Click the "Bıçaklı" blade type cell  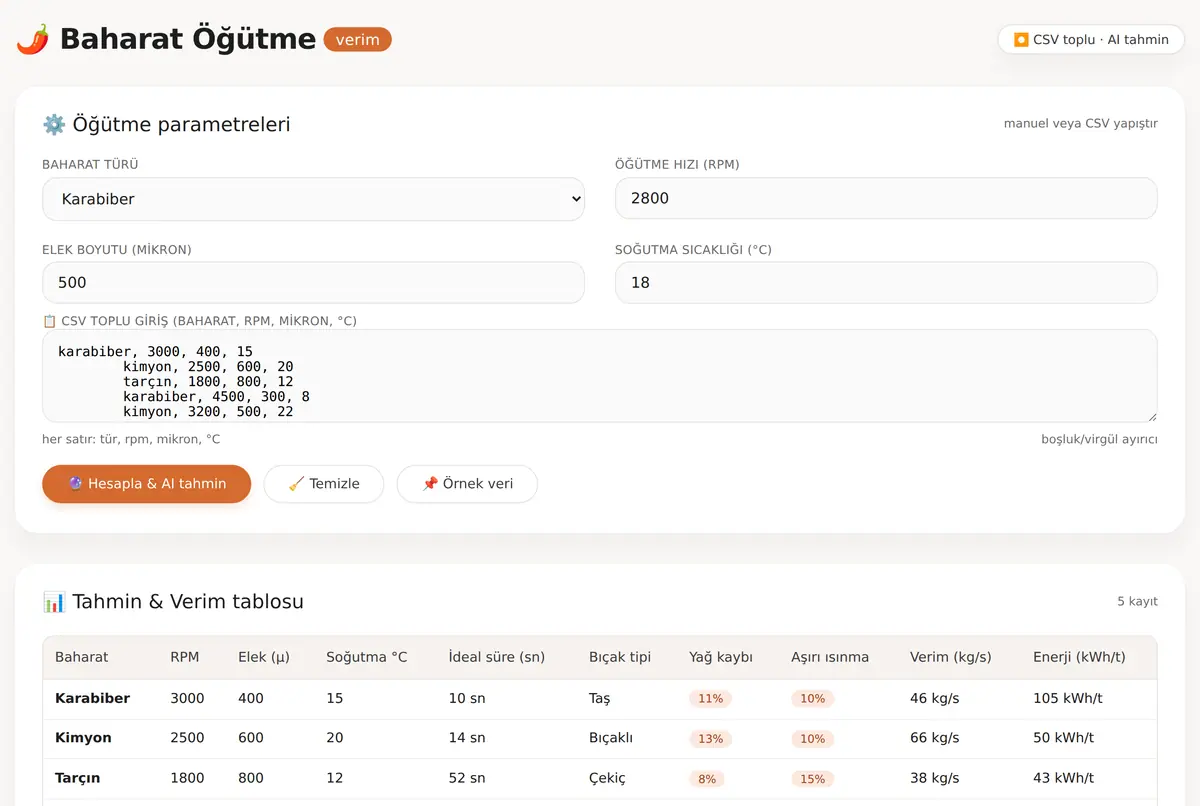click(611, 738)
